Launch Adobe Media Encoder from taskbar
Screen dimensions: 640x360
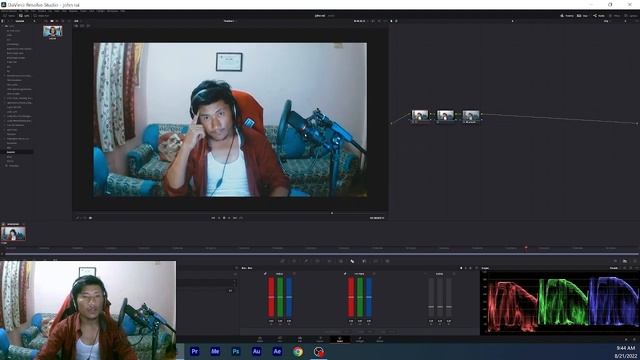(x=215, y=351)
